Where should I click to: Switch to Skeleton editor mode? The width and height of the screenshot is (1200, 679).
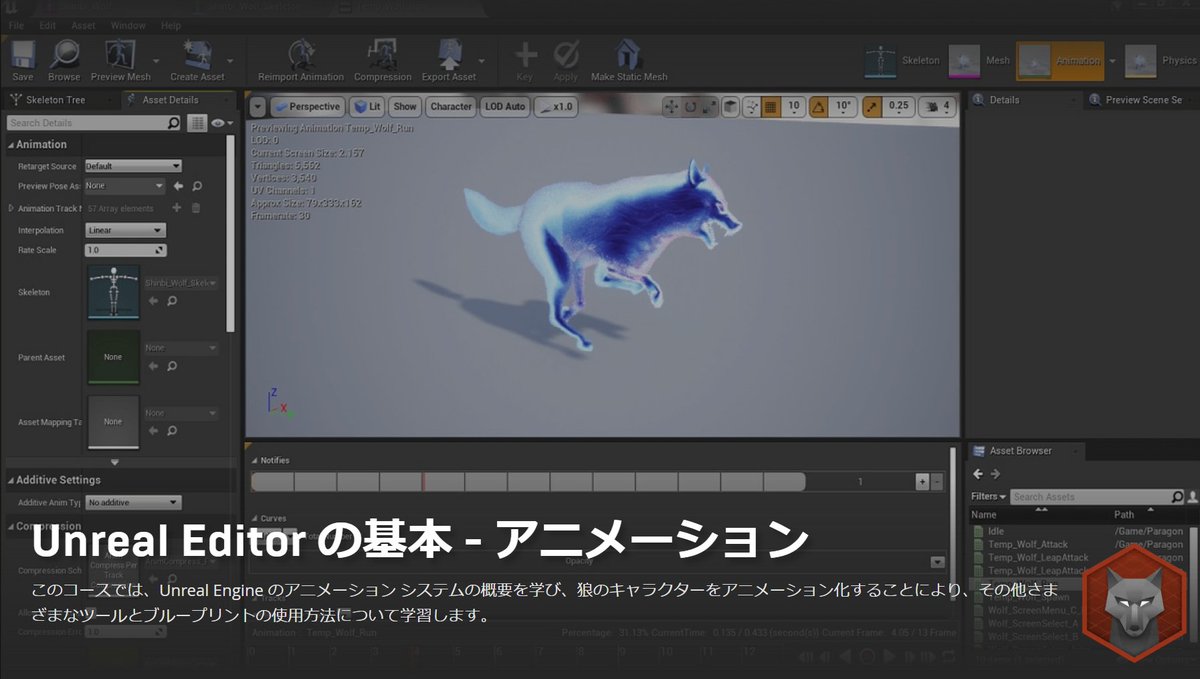pos(903,60)
